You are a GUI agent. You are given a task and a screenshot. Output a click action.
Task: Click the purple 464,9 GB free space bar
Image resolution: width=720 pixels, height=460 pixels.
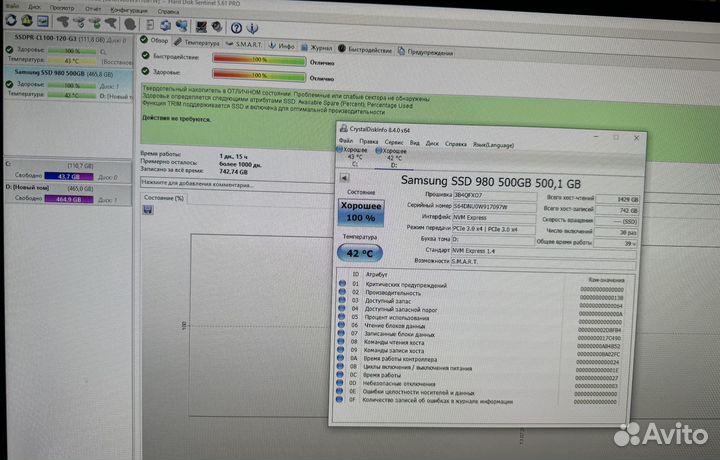point(68,199)
